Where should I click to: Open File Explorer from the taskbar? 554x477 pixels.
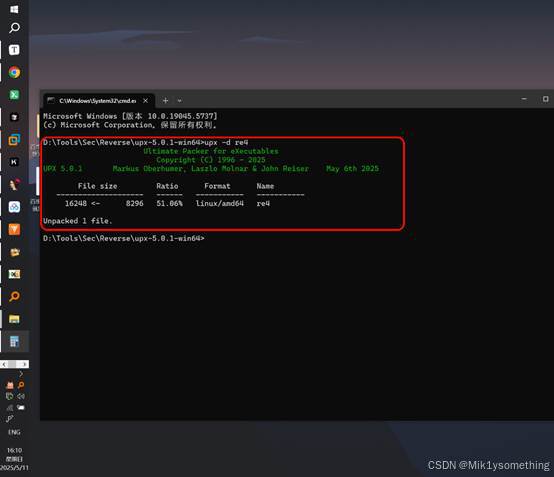click(14, 319)
